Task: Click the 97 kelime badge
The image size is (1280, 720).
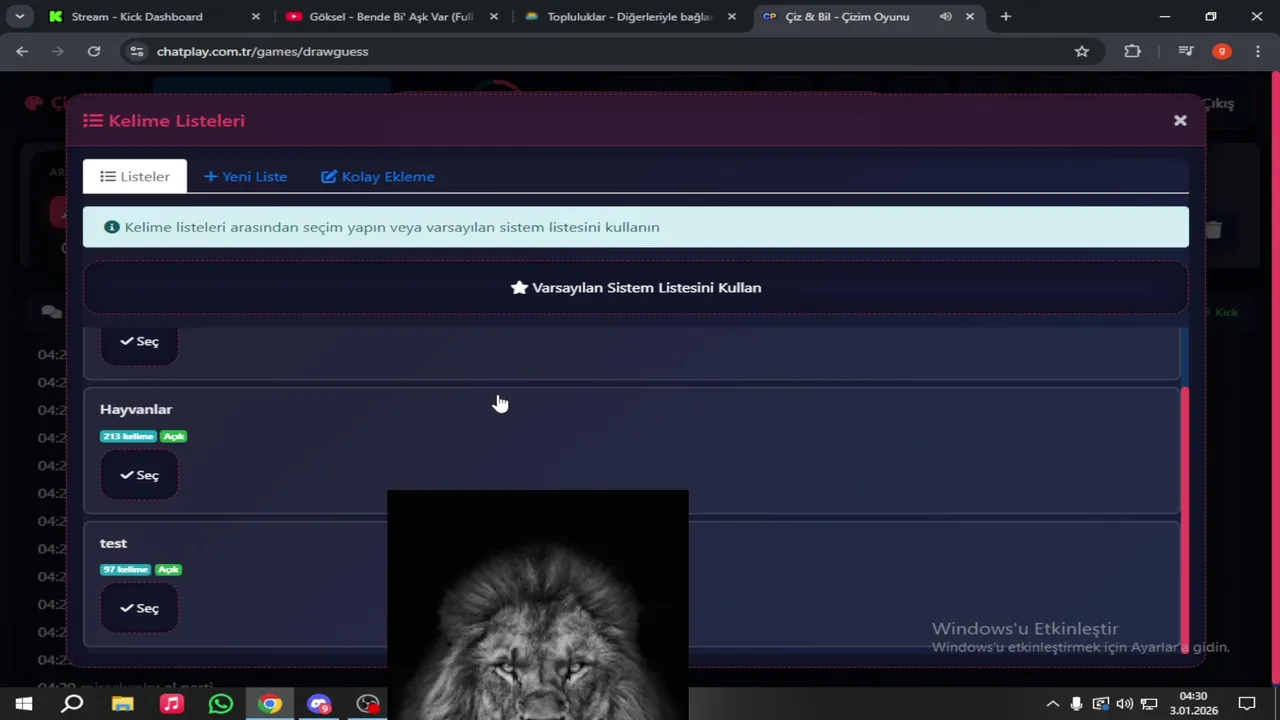Action: 125,569
